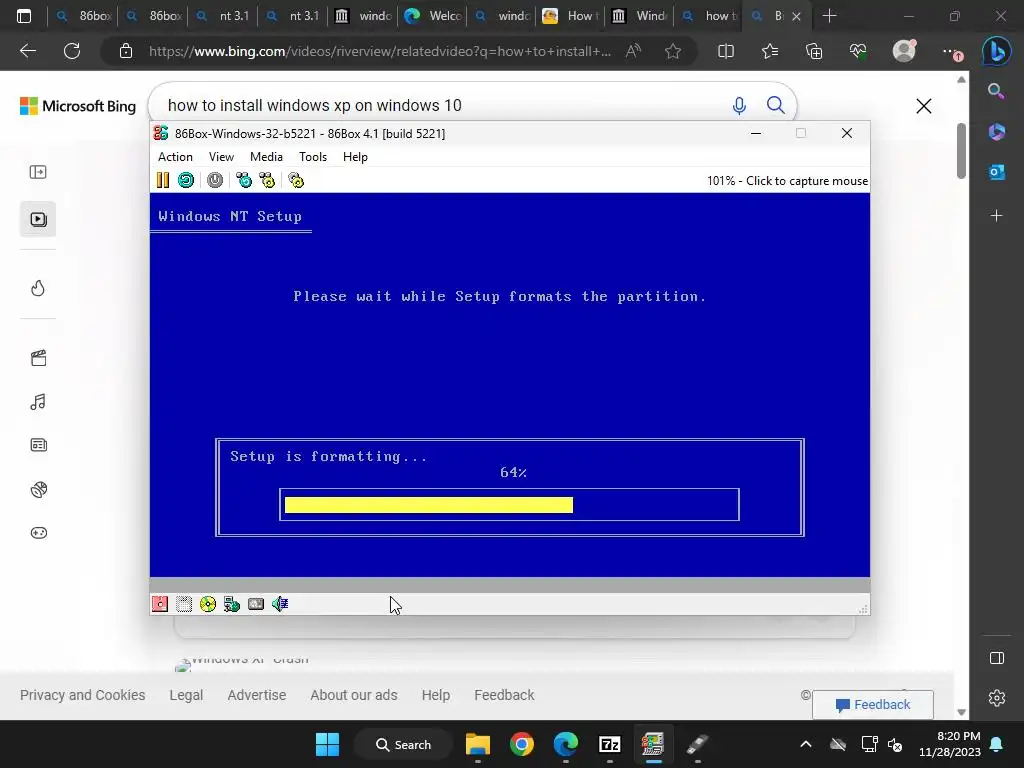The width and height of the screenshot is (1024, 768).
Task: Switch to the 'Welco' Edge tab
Action: pyautogui.click(x=432, y=16)
